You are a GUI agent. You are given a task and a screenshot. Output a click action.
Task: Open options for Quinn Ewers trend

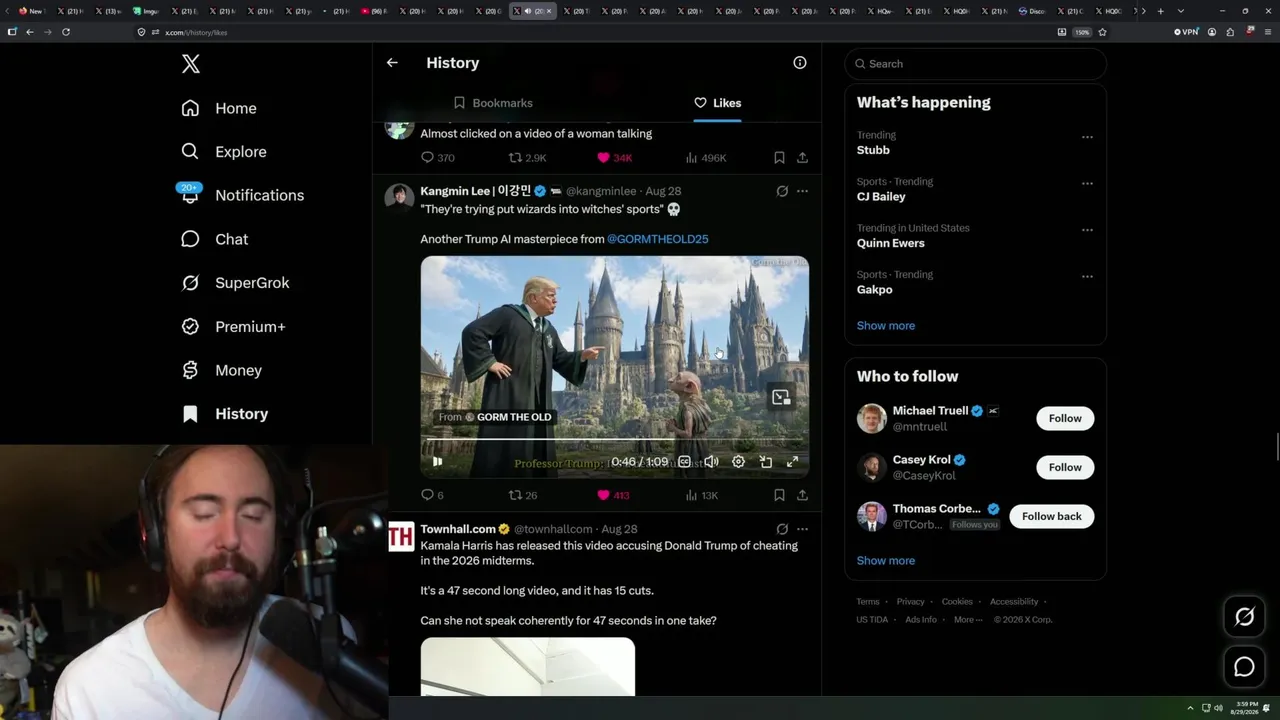[x=1087, y=230]
